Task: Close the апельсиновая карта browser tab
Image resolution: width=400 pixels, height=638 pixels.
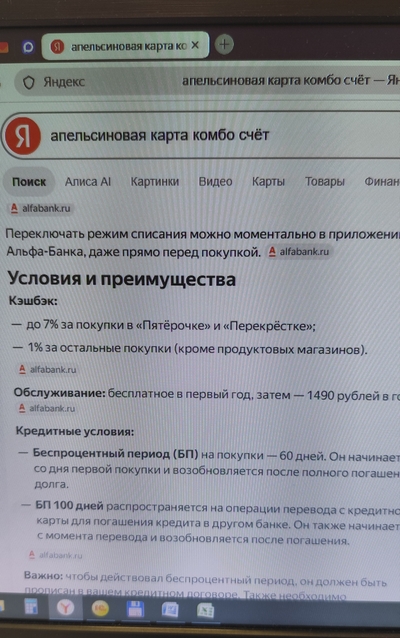Action: (x=195, y=45)
